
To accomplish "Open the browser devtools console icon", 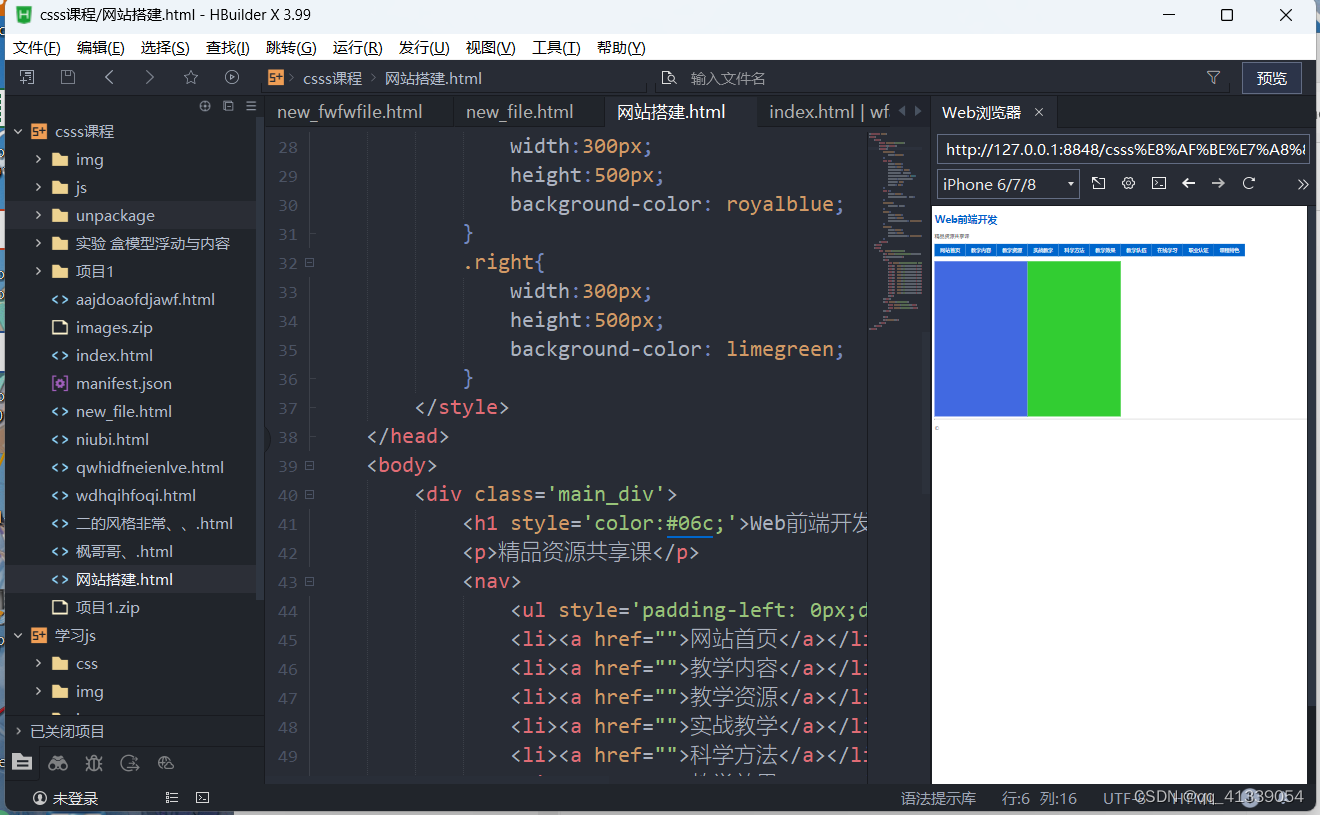I will [x=1158, y=183].
